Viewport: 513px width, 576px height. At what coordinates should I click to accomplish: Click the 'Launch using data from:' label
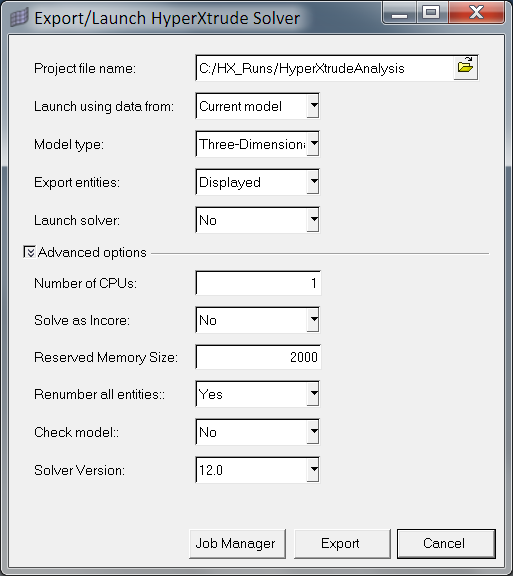[104, 107]
